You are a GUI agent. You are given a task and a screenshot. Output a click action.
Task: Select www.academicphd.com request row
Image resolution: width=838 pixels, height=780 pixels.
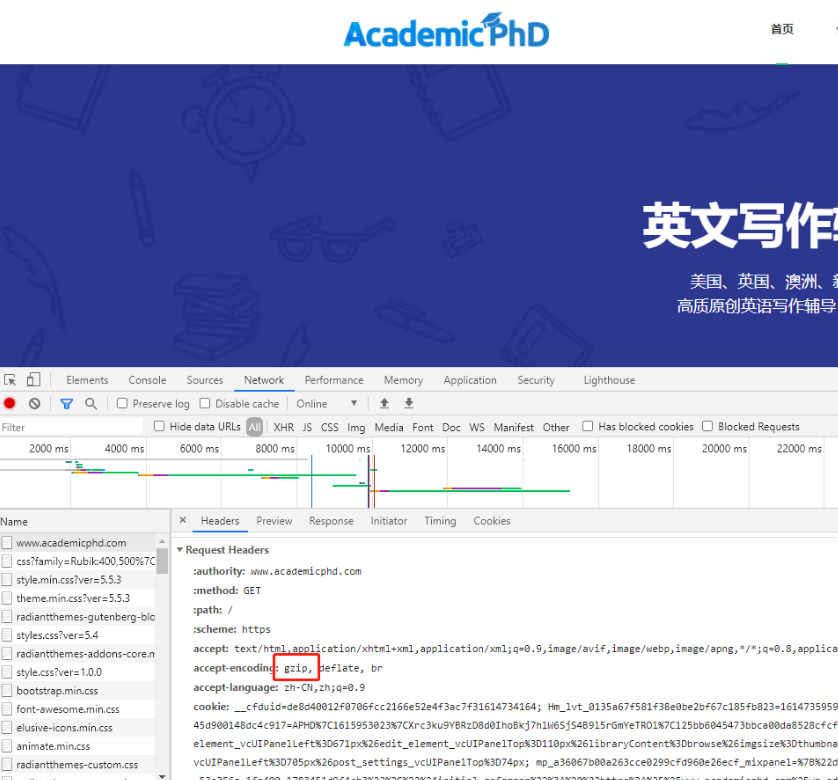click(78, 543)
